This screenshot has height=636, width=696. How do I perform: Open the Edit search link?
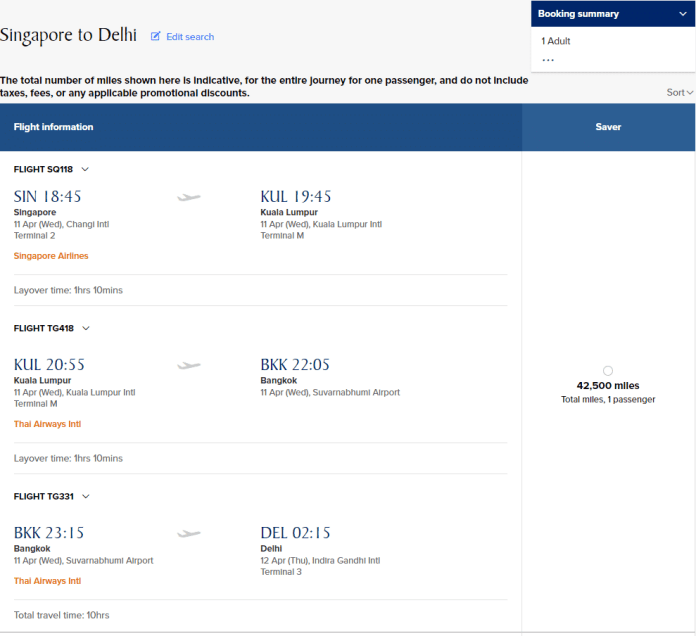pyautogui.click(x=190, y=37)
